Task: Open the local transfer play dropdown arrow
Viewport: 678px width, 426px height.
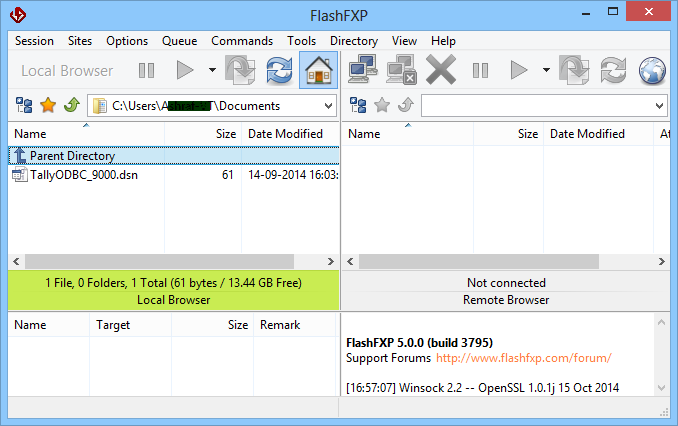Action: click(212, 70)
